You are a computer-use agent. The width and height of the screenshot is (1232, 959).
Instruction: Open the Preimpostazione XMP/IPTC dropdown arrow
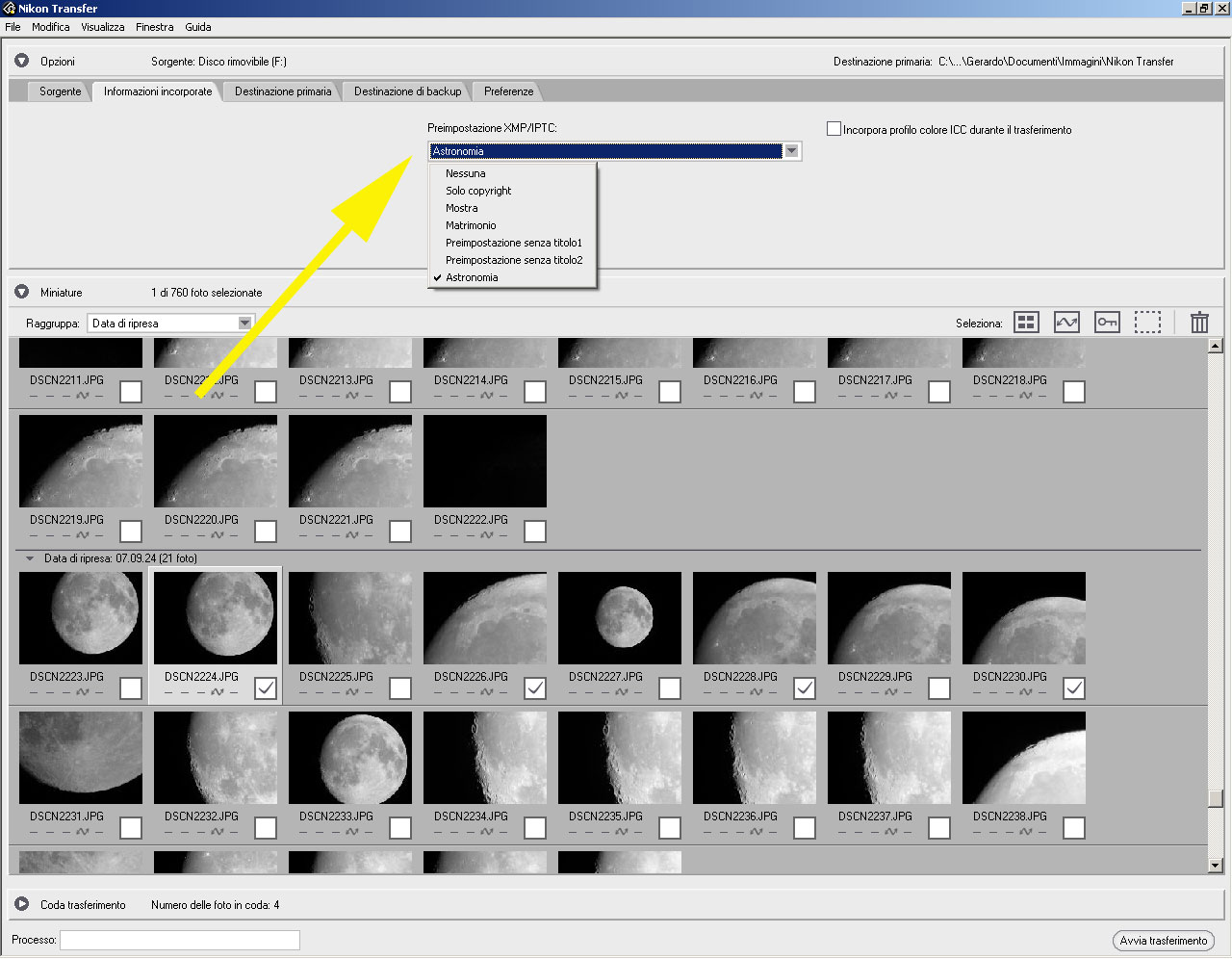point(791,151)
